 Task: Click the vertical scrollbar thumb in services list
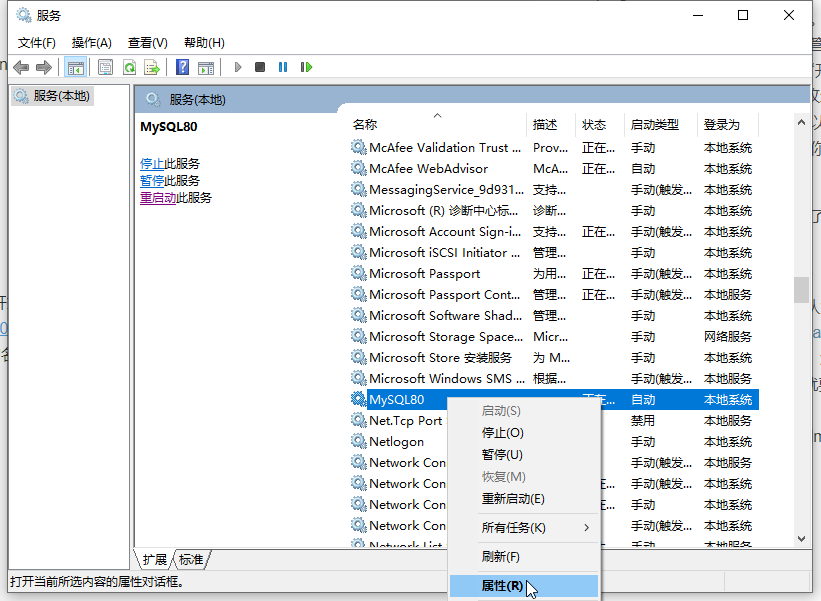801,290
